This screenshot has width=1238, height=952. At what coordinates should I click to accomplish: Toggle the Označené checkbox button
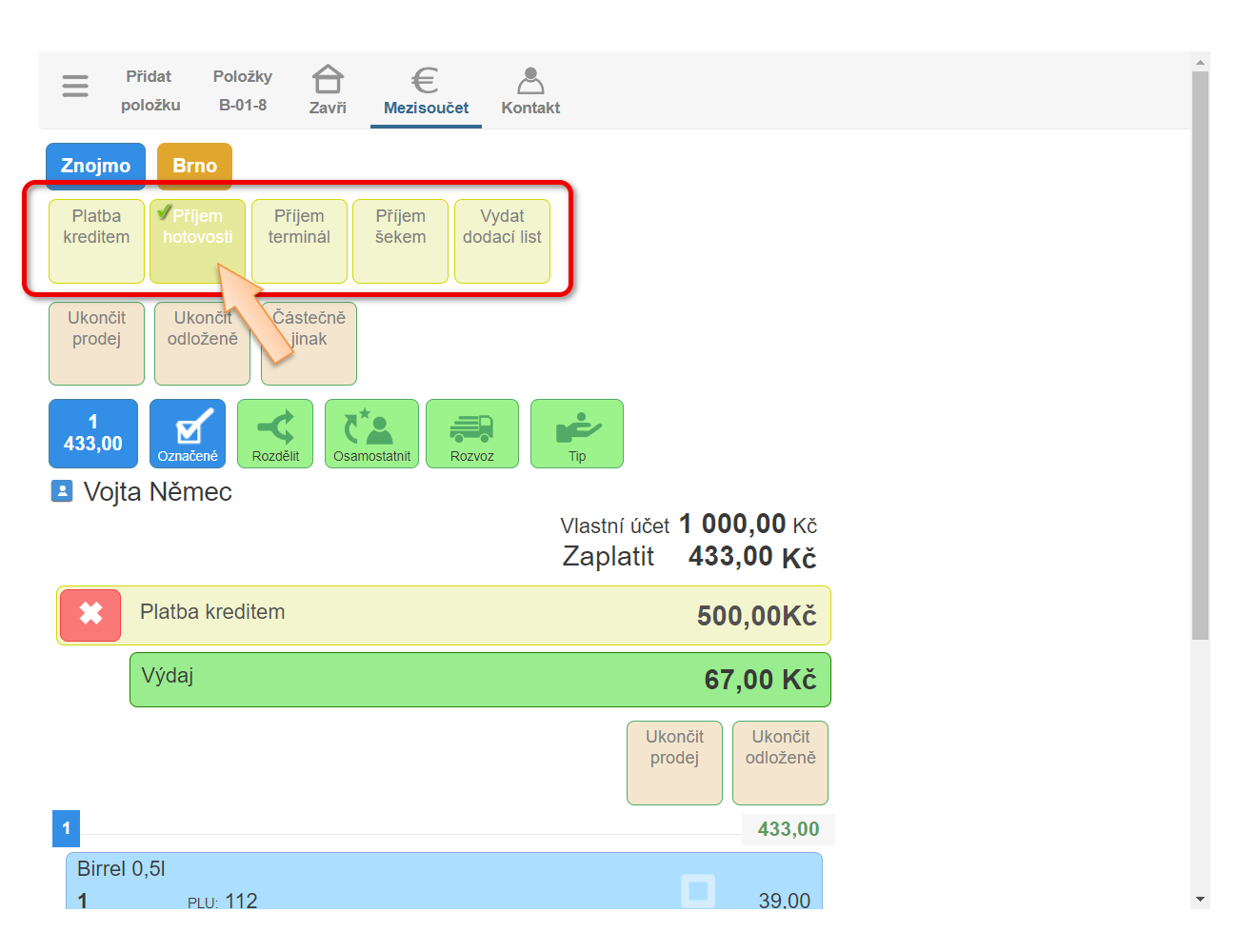pyautogui.click(x=188, y=433)
